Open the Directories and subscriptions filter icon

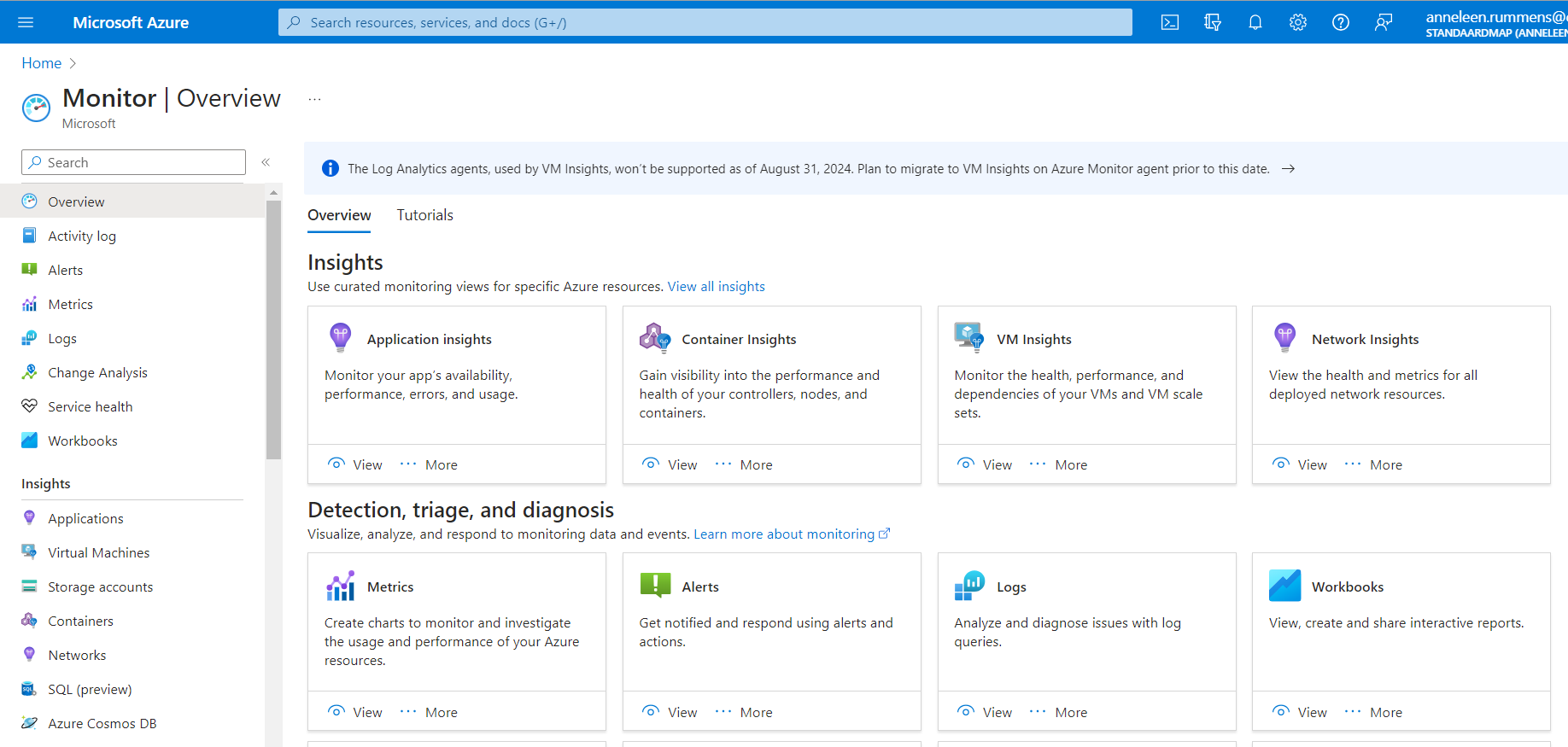tap(1213, 22)
